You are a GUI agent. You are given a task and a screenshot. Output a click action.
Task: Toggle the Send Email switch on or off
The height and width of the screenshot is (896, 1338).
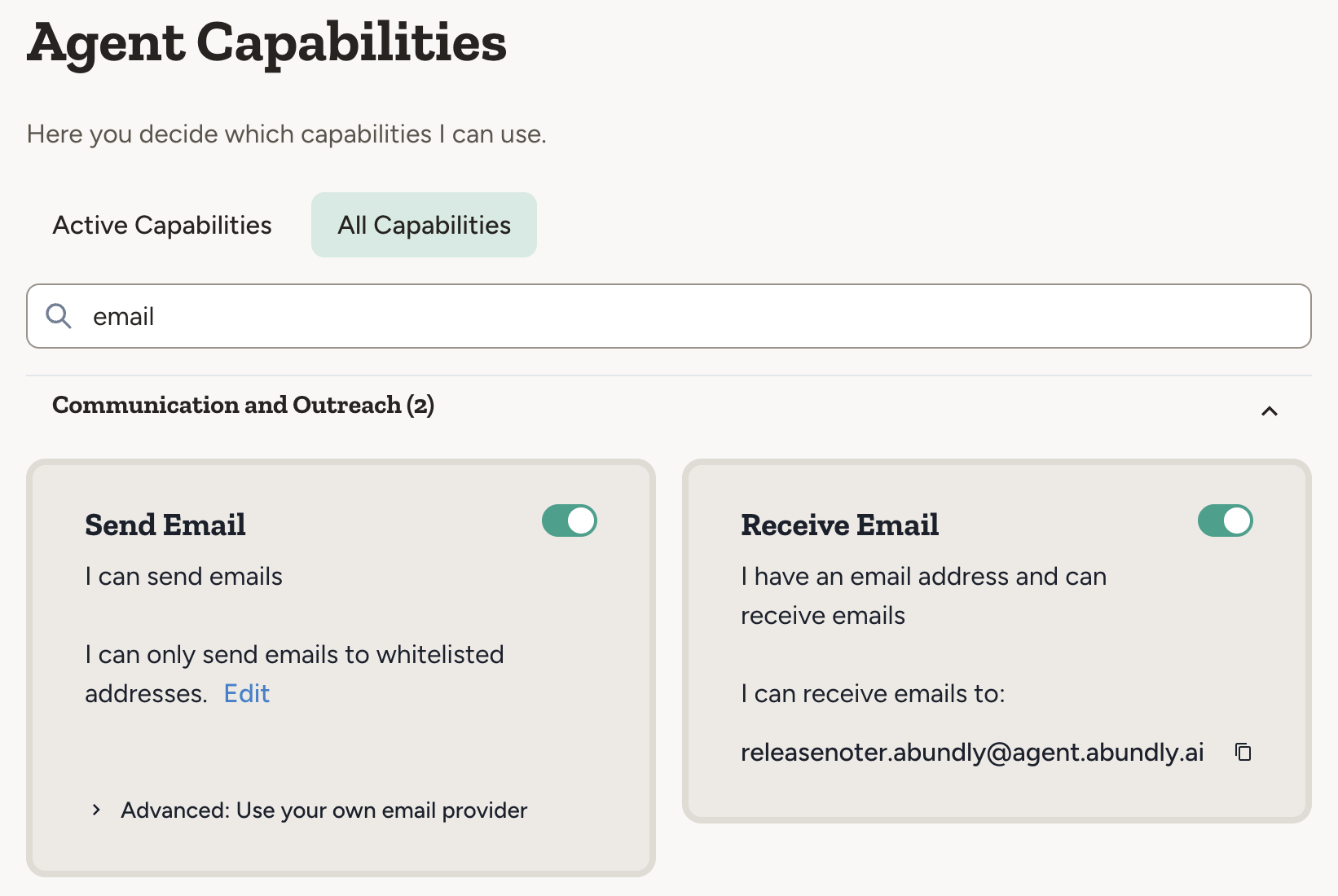click(x=570, y=520)
